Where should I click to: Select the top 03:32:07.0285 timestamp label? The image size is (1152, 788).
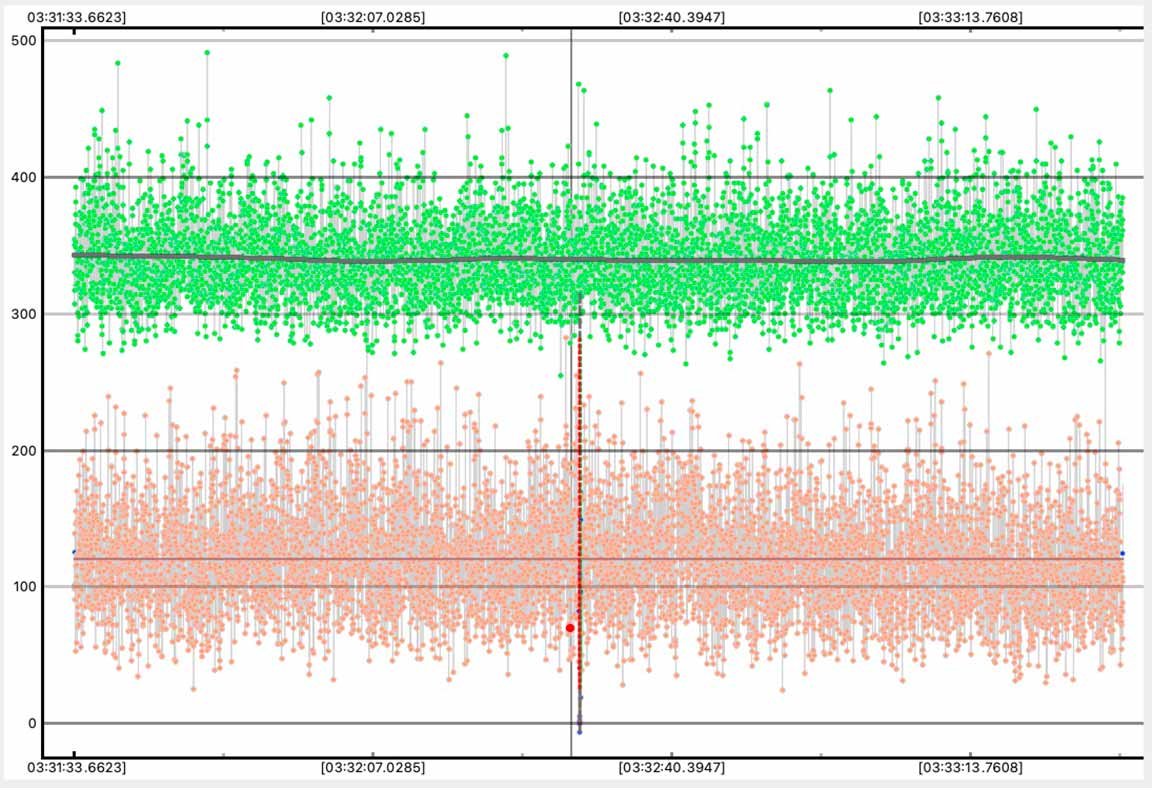pos(373,17)
